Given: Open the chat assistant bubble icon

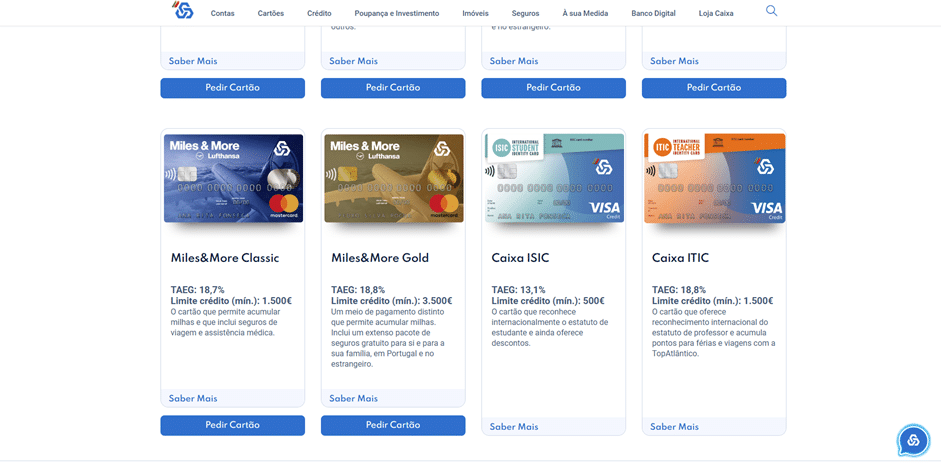Looking at the screenshot, I should coord(913,441).
